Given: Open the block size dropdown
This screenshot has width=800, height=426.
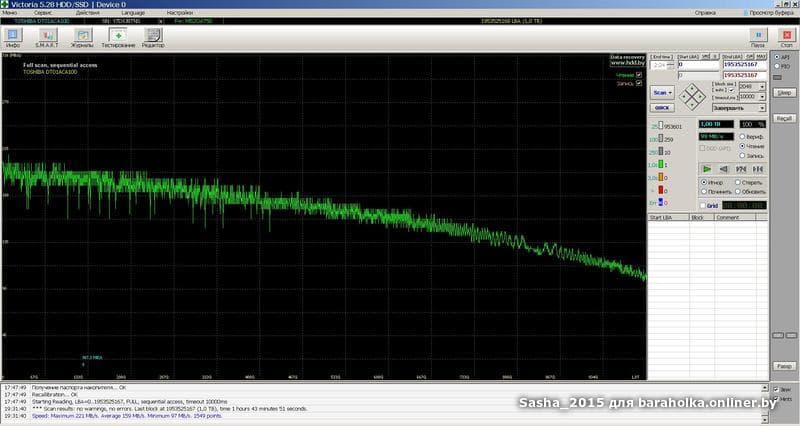Looking at the screenshot, I should pyautogui.click(x=762, y=87).
